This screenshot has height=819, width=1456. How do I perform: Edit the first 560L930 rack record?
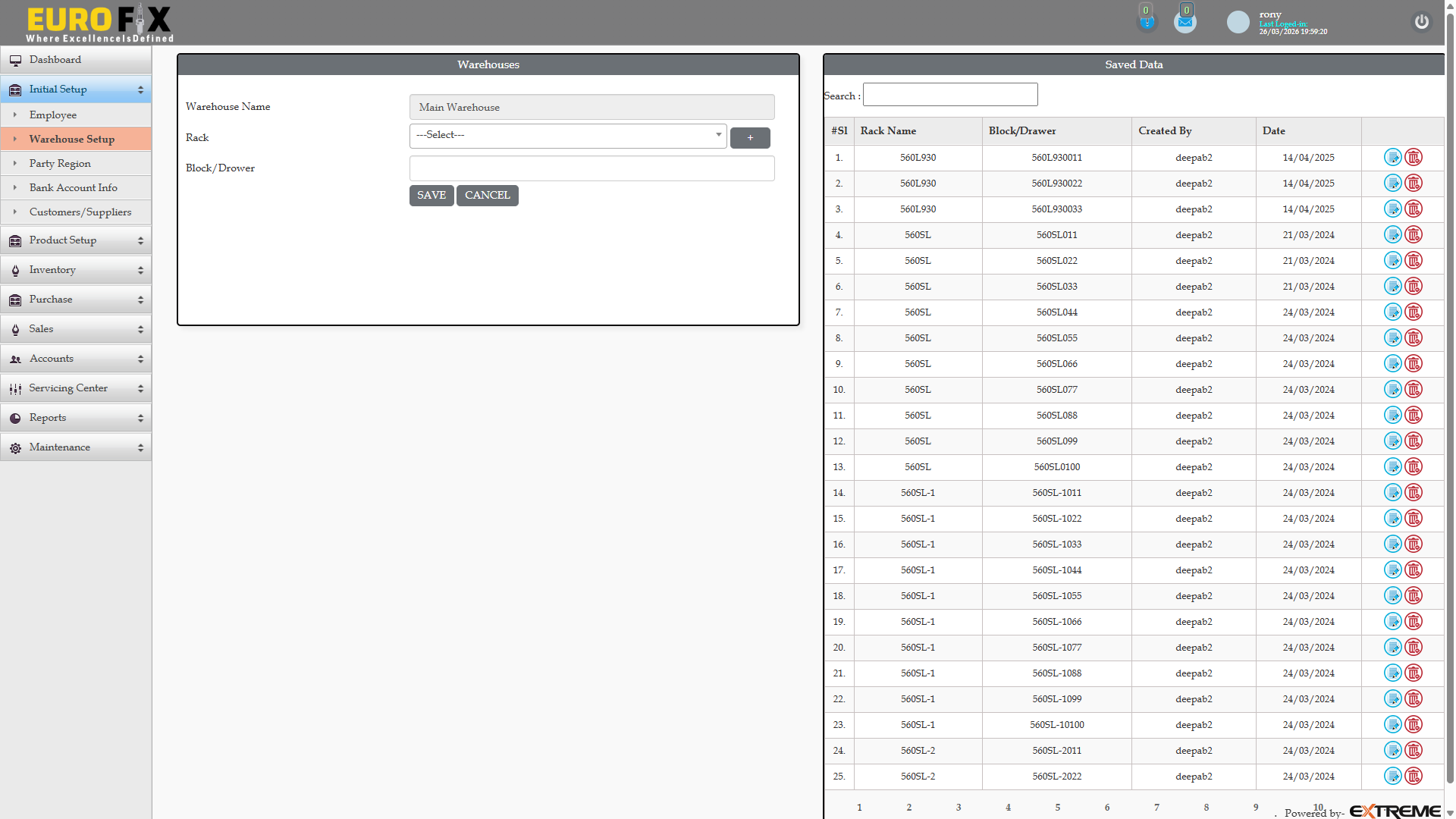tap(1392, 158)
